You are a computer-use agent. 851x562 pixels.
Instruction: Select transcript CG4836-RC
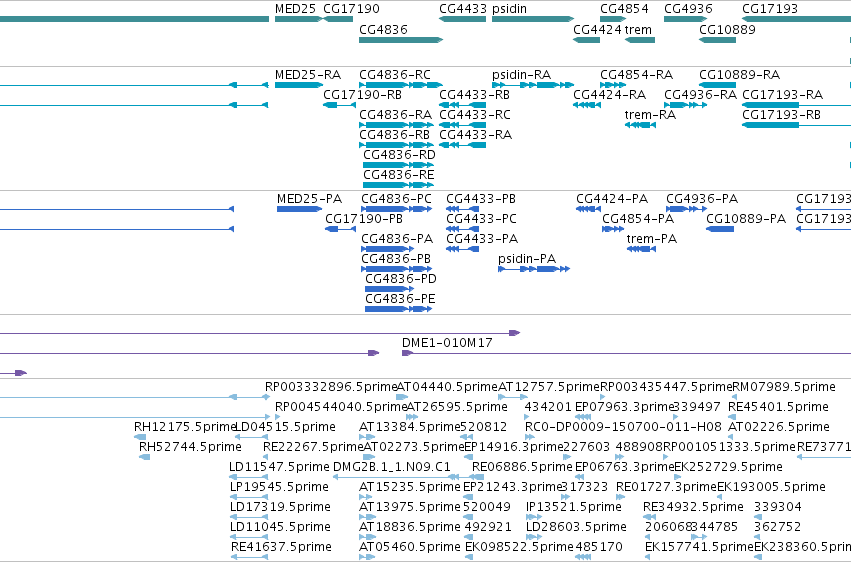(395, 74)
